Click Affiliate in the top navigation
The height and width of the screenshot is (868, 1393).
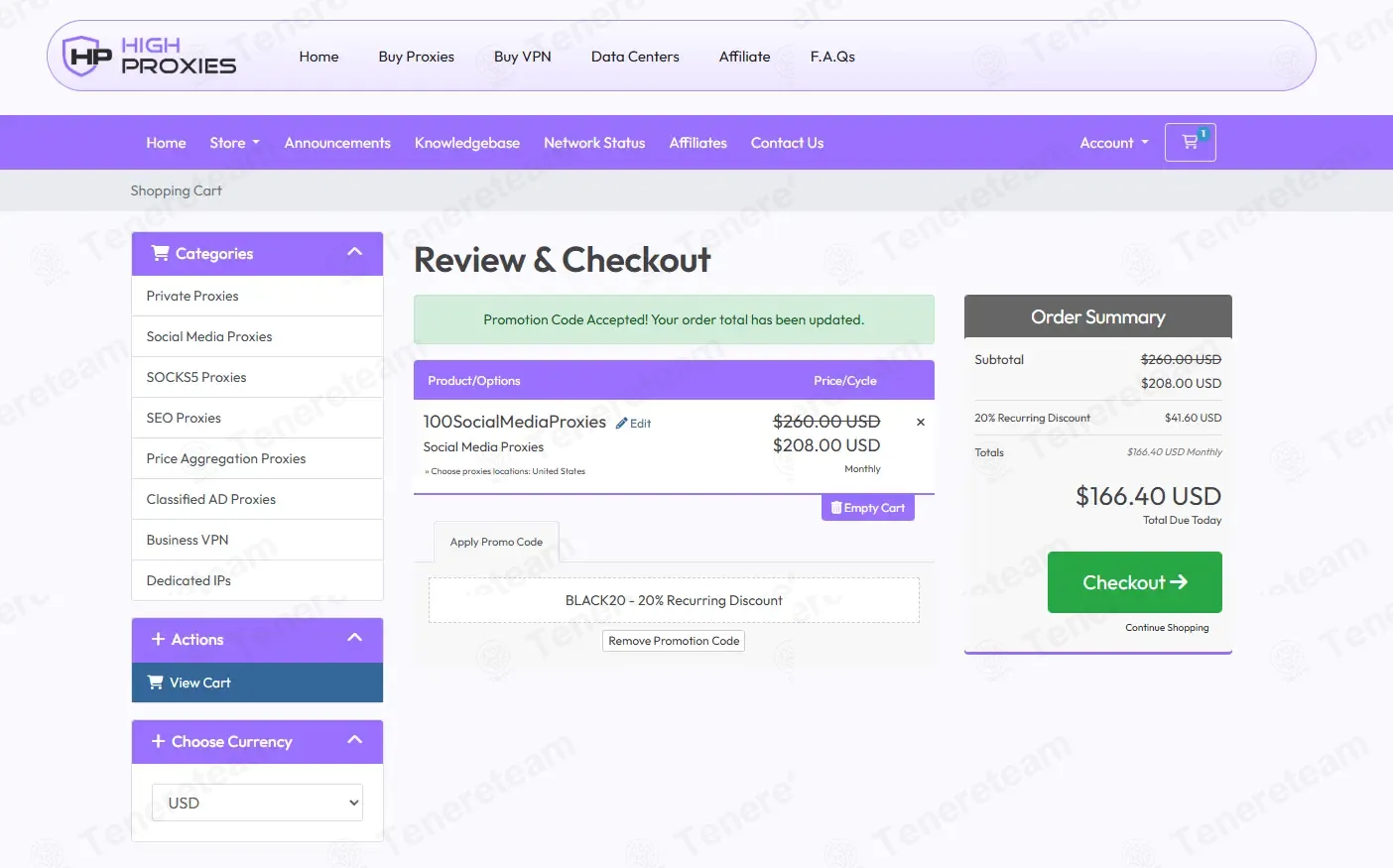(744, 57)
